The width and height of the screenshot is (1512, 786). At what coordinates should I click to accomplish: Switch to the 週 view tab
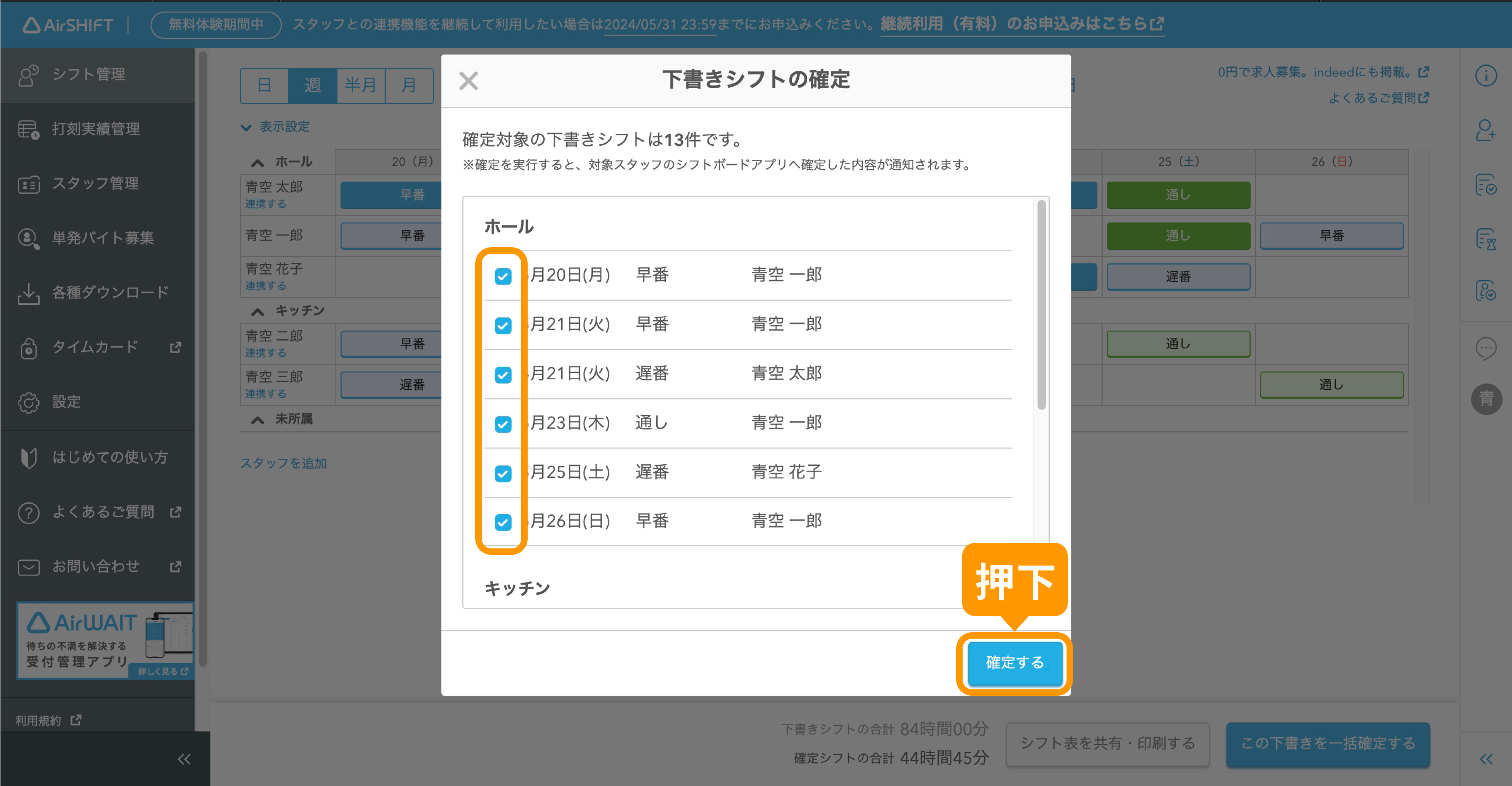click(x=312, y=86)
